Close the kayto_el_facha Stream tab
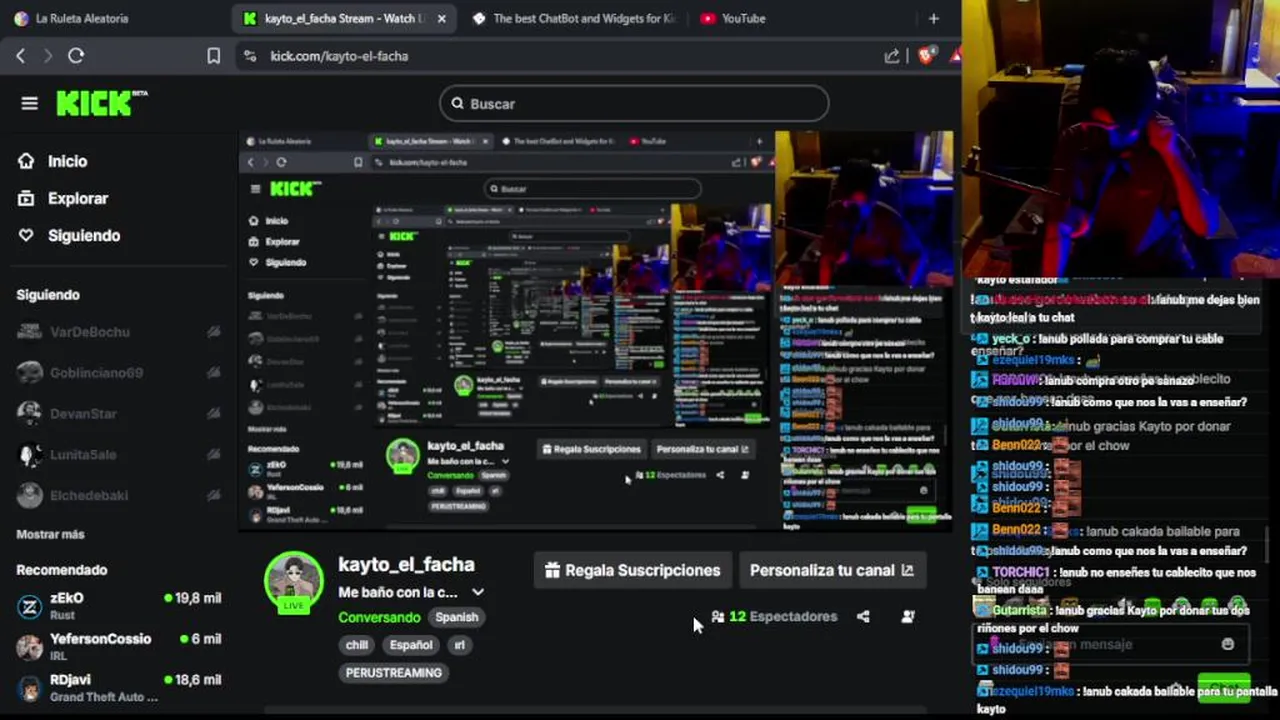This screenshot has height=720, width=1280. [441, 18]
